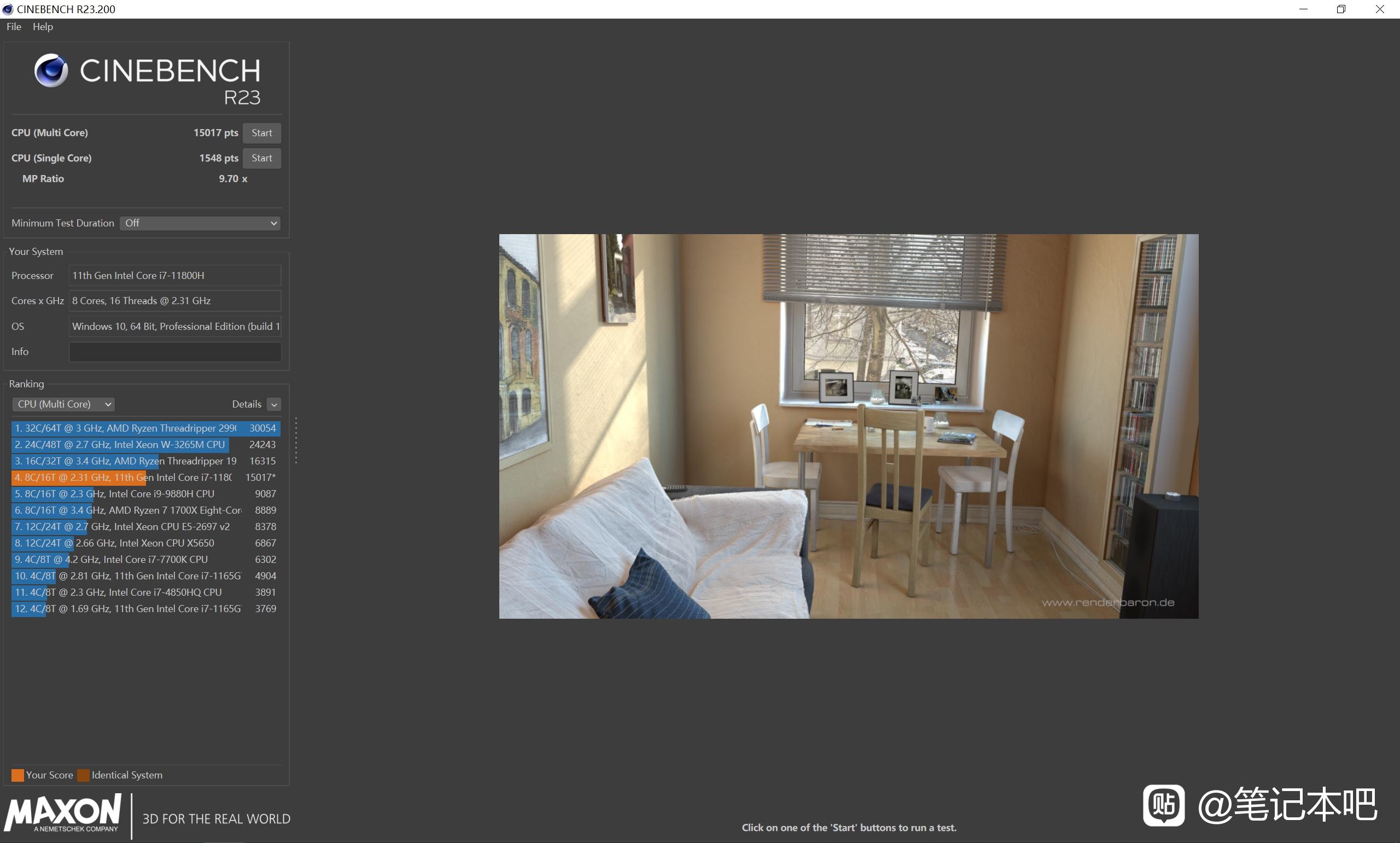Select the orange i7-11800H ranking row
Image resolution: width=1400 pixels, height=843 pixels.
pyautogui.click(x=146, y=478)
